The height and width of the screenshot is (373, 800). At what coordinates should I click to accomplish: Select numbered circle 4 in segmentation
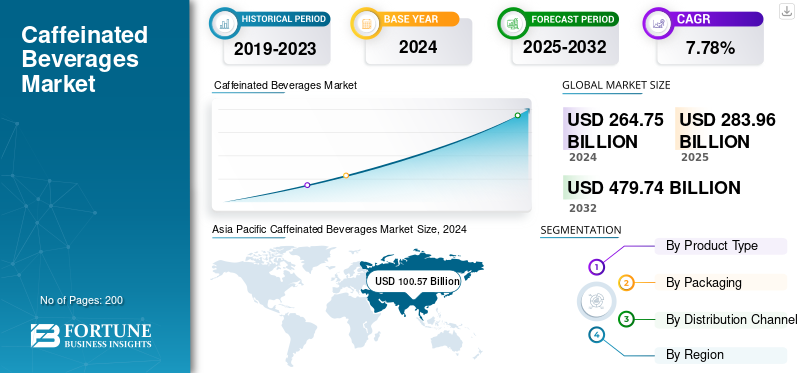596,335
